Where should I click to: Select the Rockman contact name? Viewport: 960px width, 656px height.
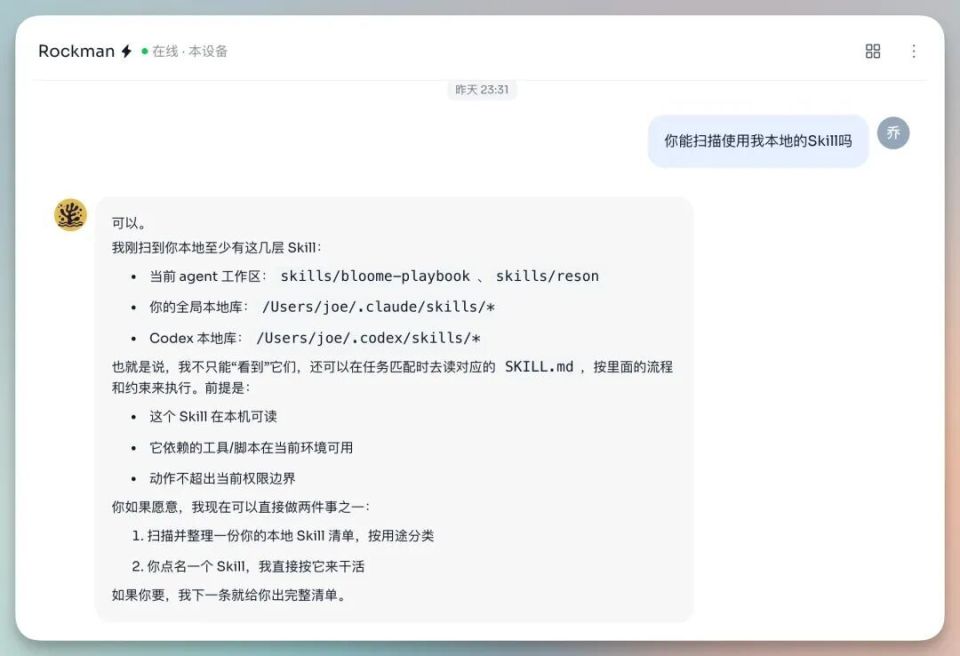pos(79,50)
